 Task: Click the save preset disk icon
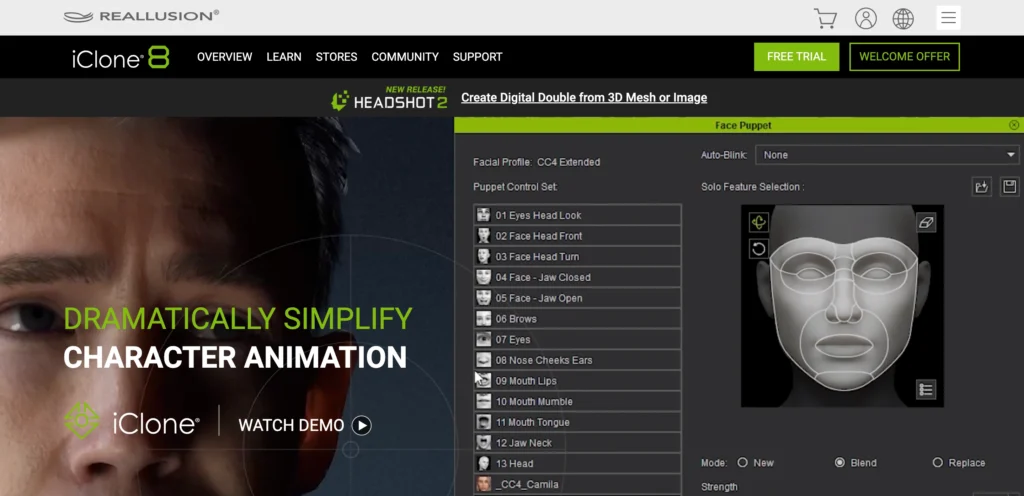[1010, 187]
